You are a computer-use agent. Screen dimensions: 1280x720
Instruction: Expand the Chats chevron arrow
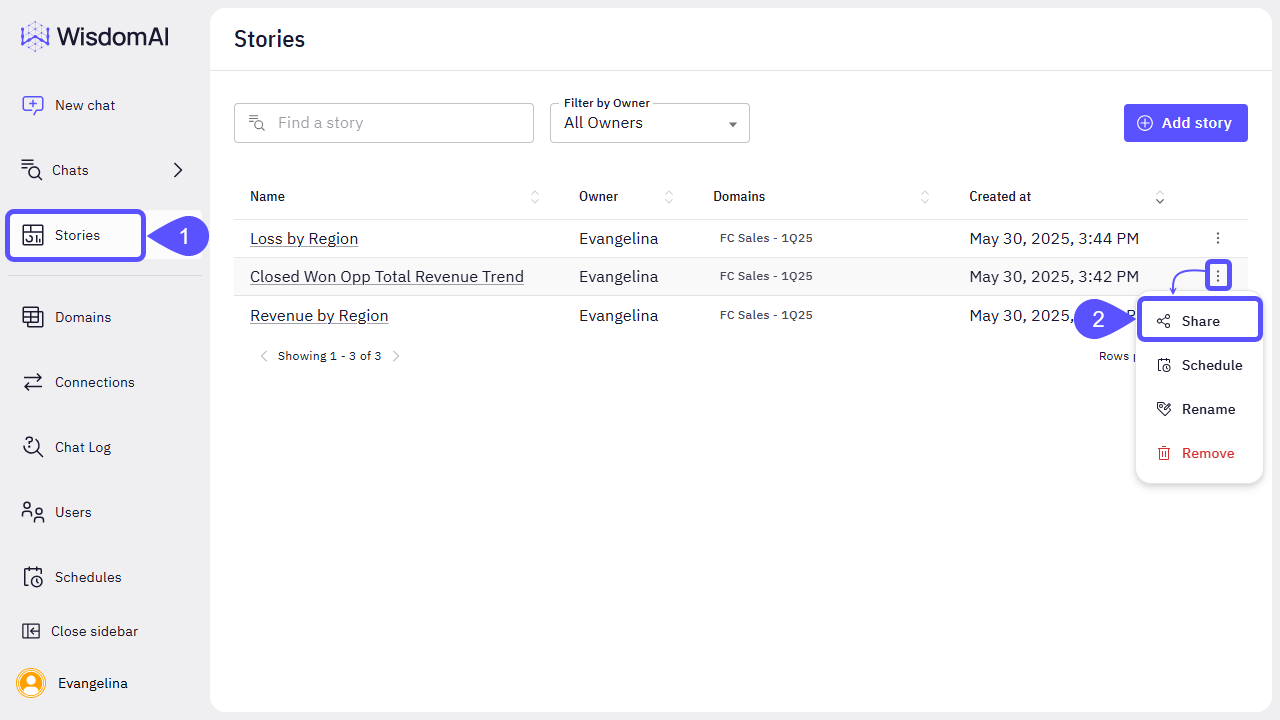(x=178, y=170)
